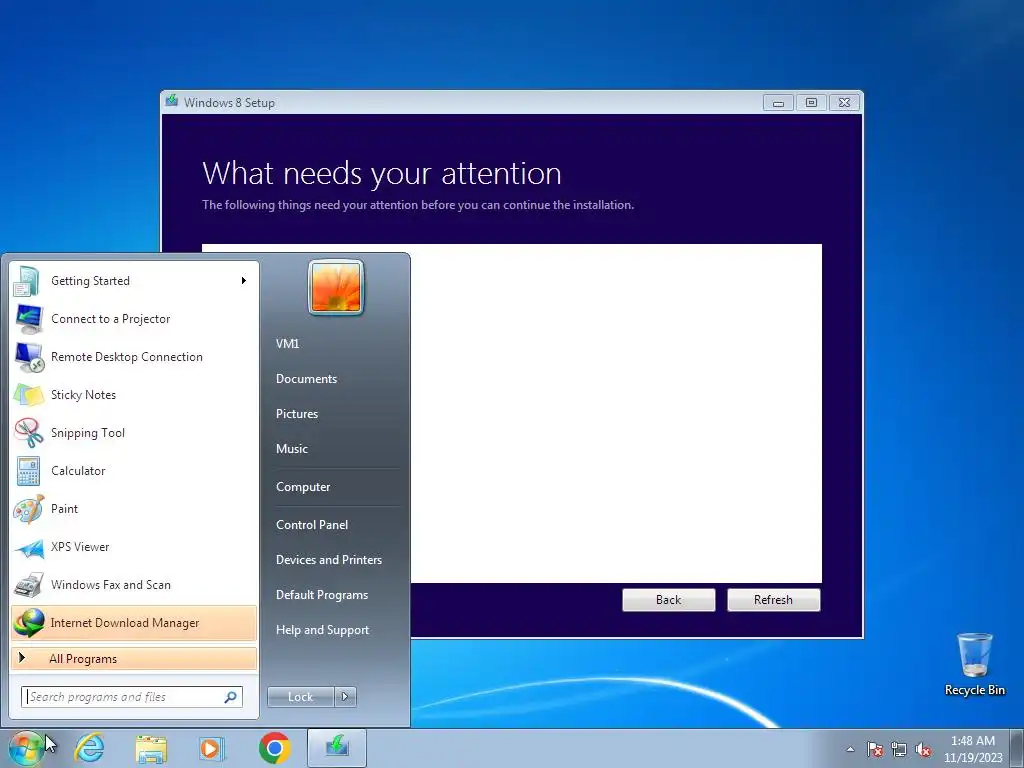Open Snipping Tool scissors icon

click(28, 432)
